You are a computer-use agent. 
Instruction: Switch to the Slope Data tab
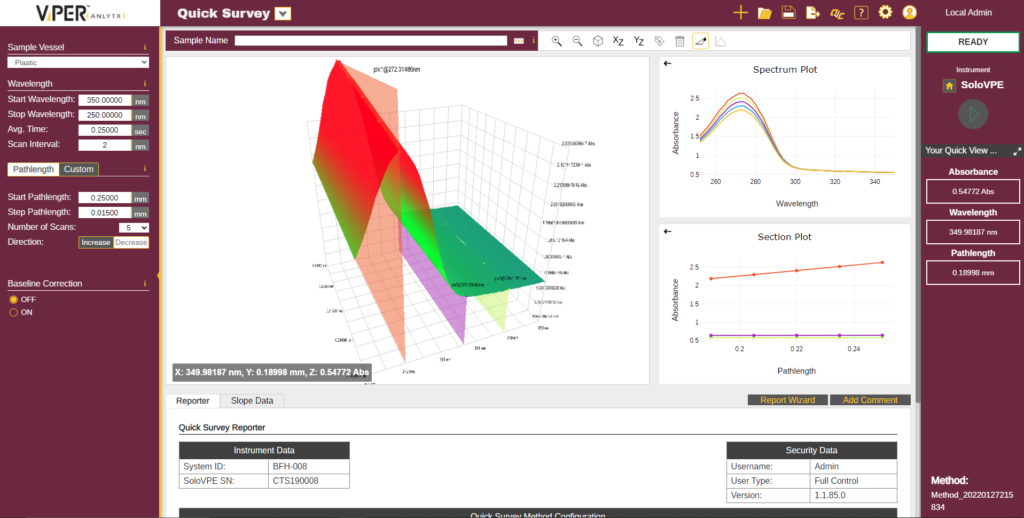pyautogui.click(x=252, y=400)
